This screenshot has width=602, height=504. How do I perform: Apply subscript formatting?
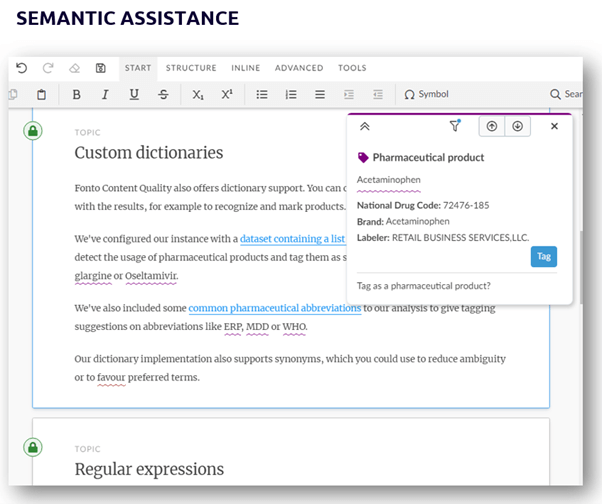pos(198,94)
